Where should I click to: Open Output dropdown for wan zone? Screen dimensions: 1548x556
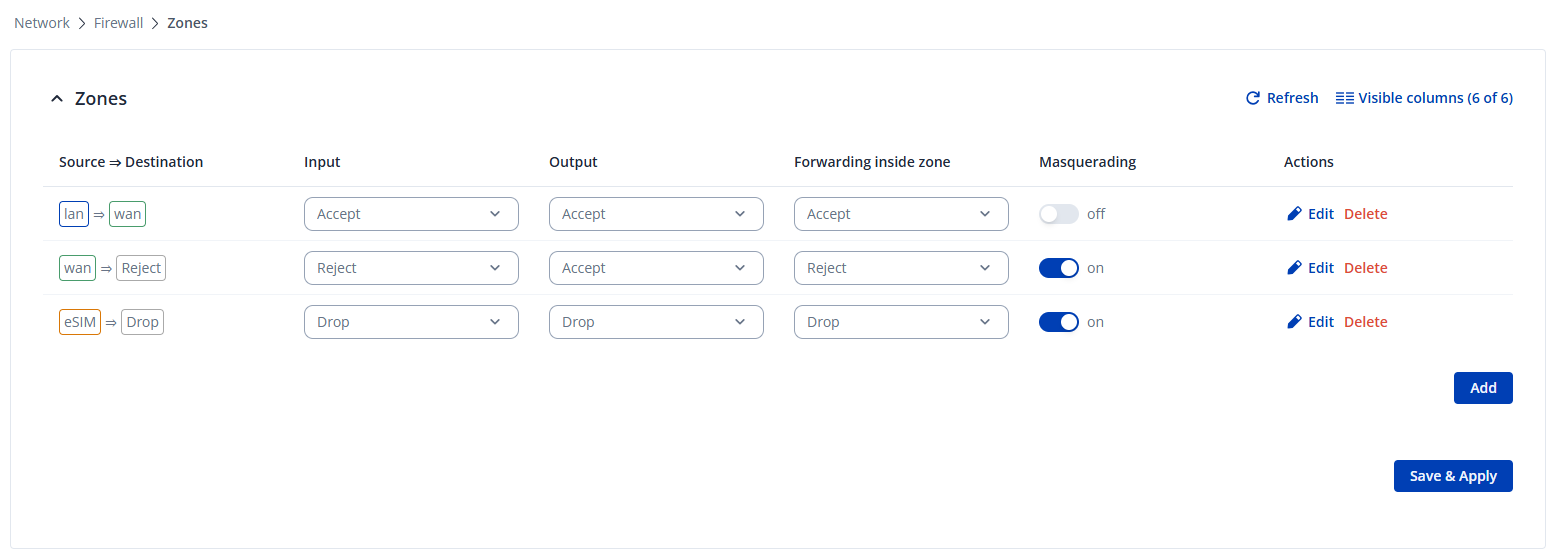click(655, 268)
